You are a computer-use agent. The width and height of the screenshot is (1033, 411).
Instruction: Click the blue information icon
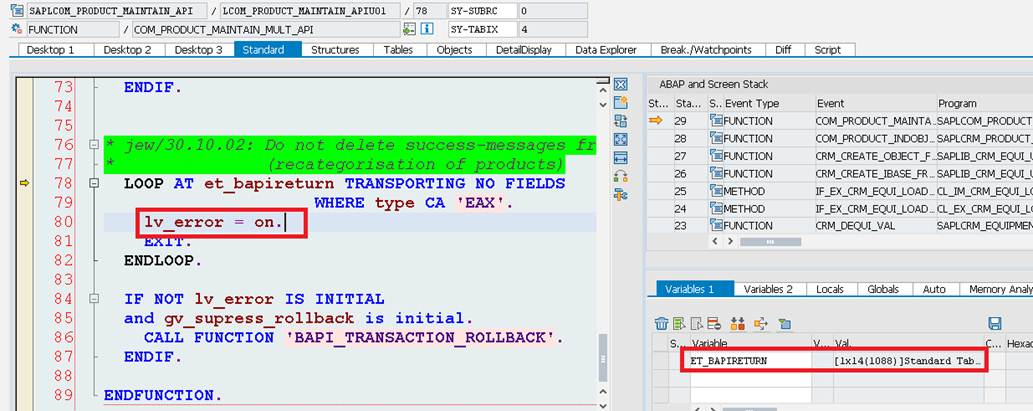tap(427, 29)
